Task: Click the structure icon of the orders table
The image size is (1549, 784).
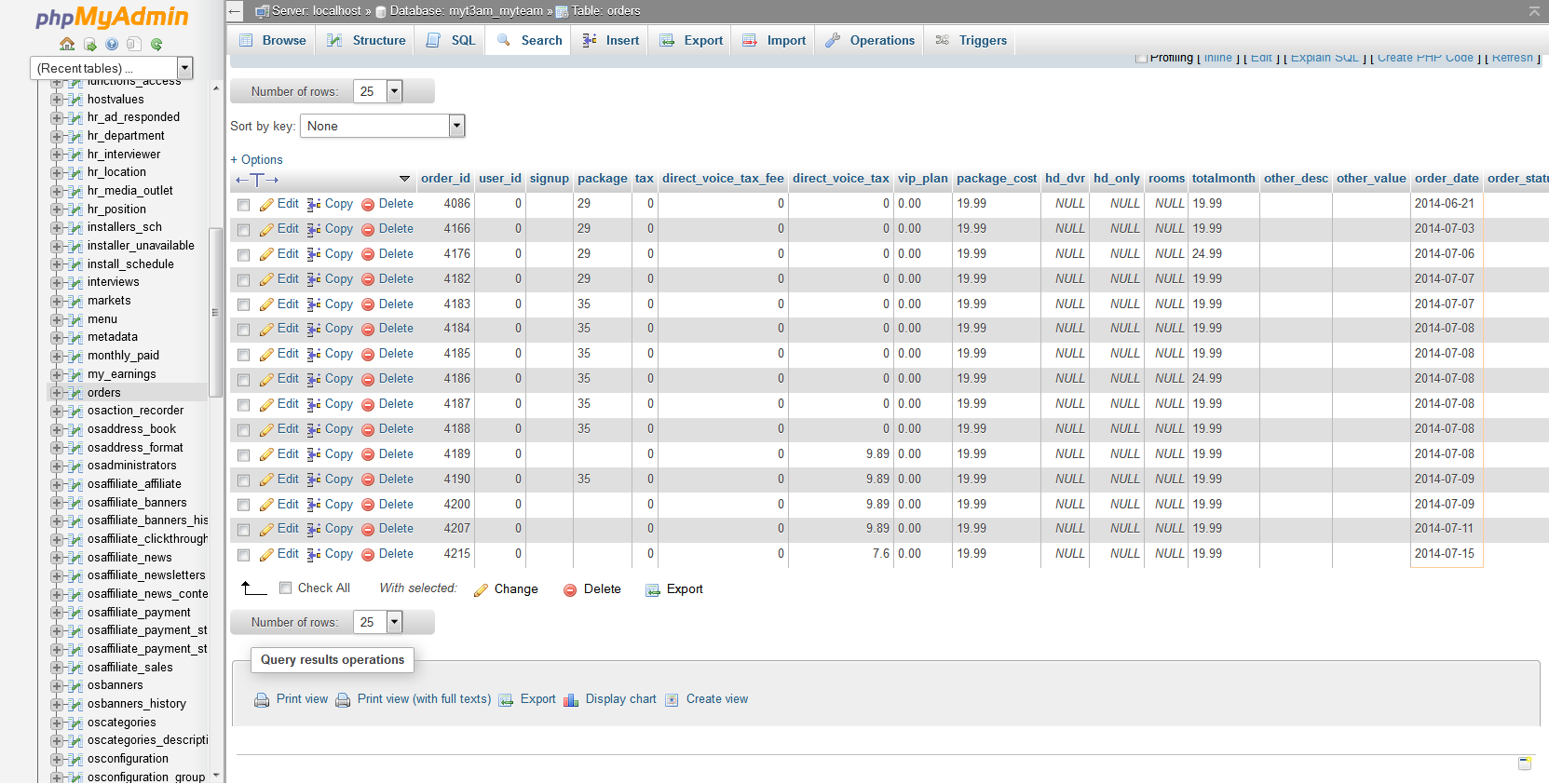Action: click(x=75, y=393)
